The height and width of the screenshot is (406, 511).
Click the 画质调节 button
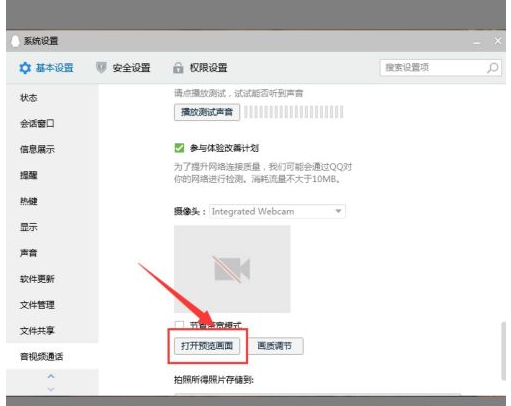[x=275, y=346]
